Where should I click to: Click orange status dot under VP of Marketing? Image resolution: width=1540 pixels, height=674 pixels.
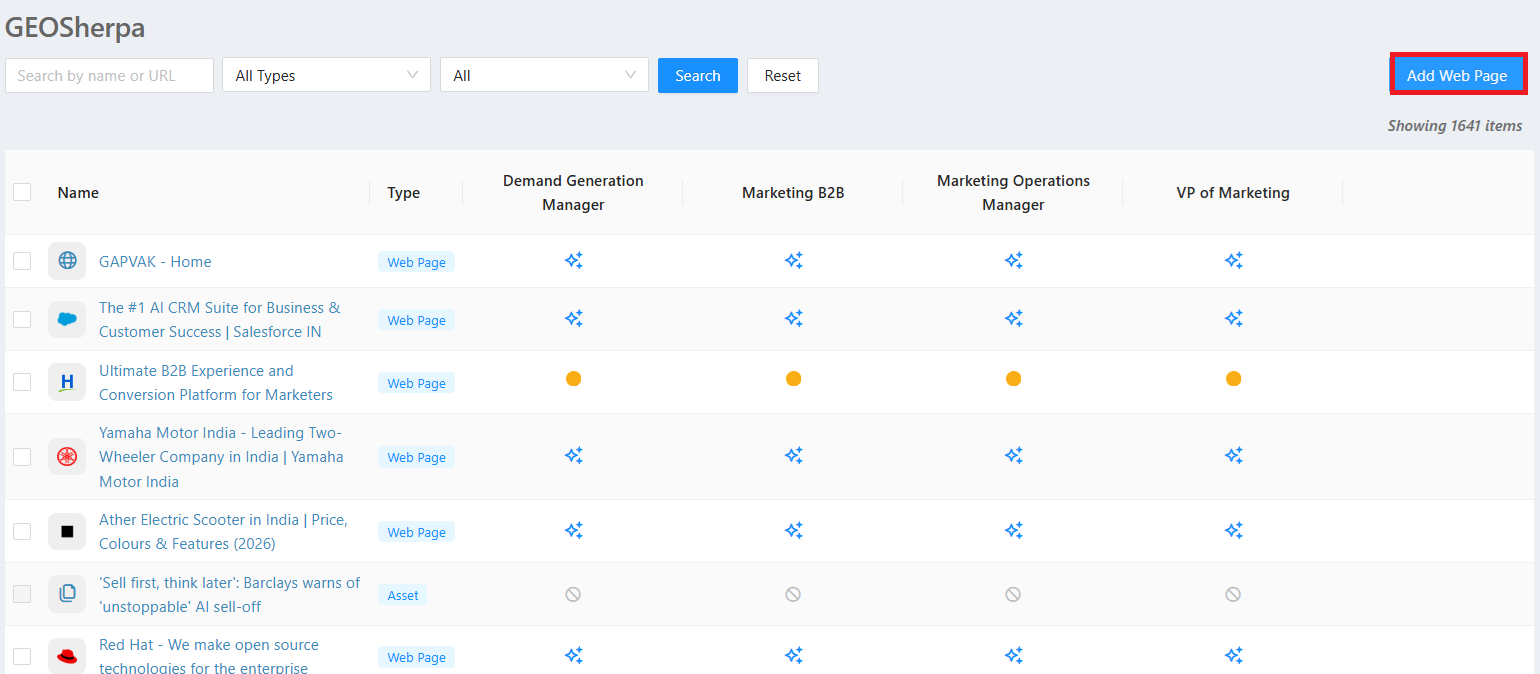pyautogui.click(x=1233, y=378)
